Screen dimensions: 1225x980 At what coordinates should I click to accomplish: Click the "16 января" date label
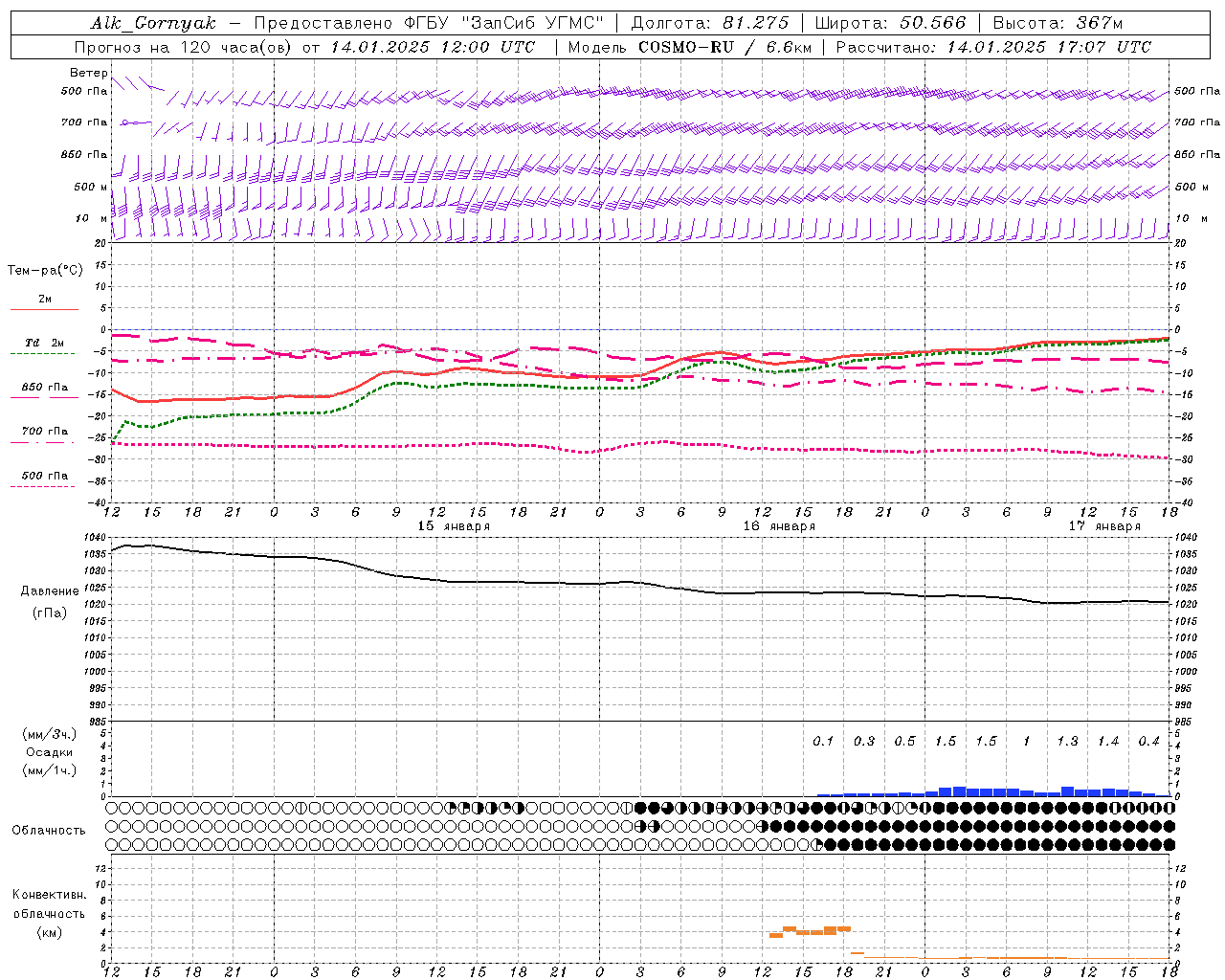point(779,526)
